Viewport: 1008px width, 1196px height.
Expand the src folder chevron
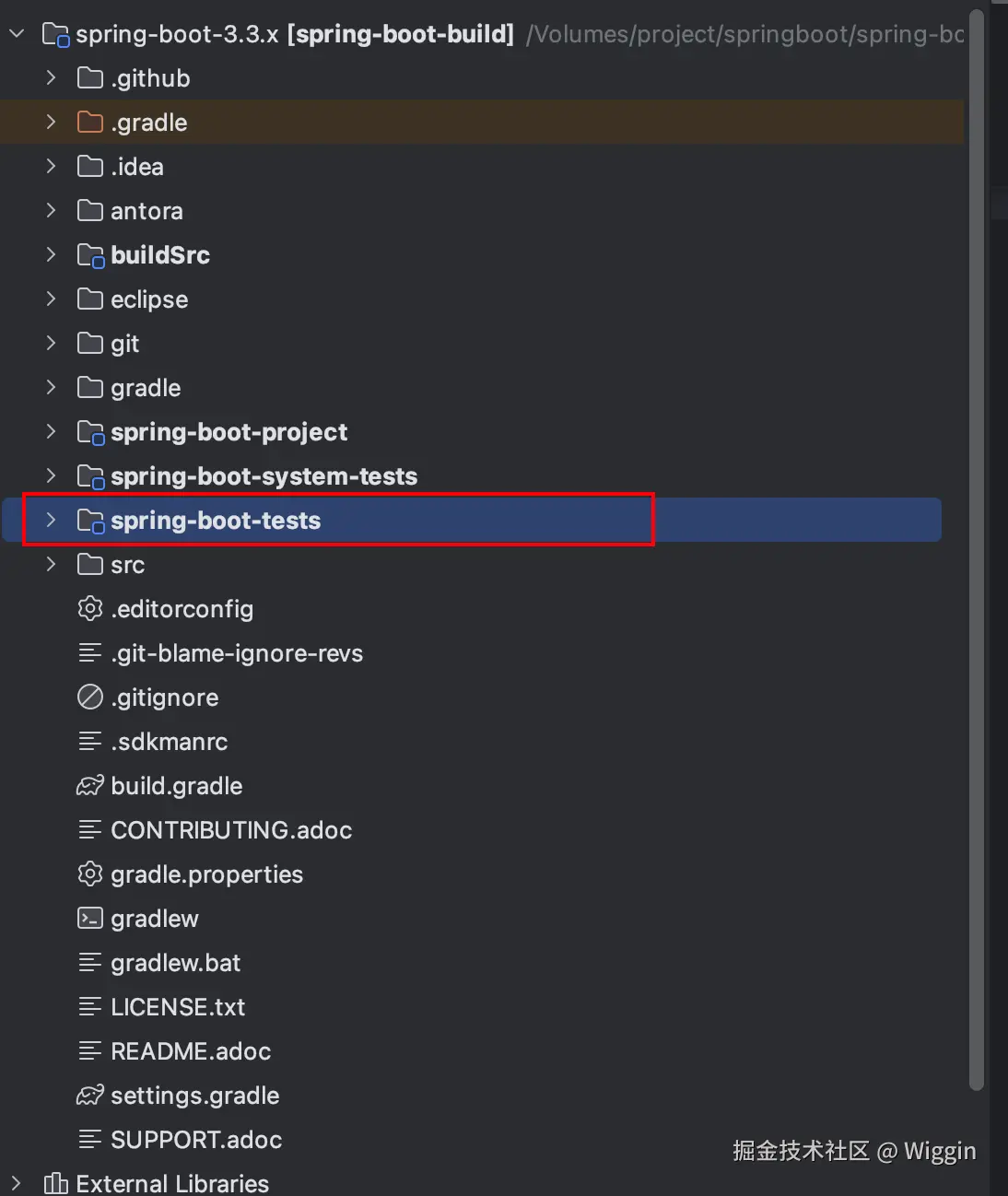pos(51,565)
